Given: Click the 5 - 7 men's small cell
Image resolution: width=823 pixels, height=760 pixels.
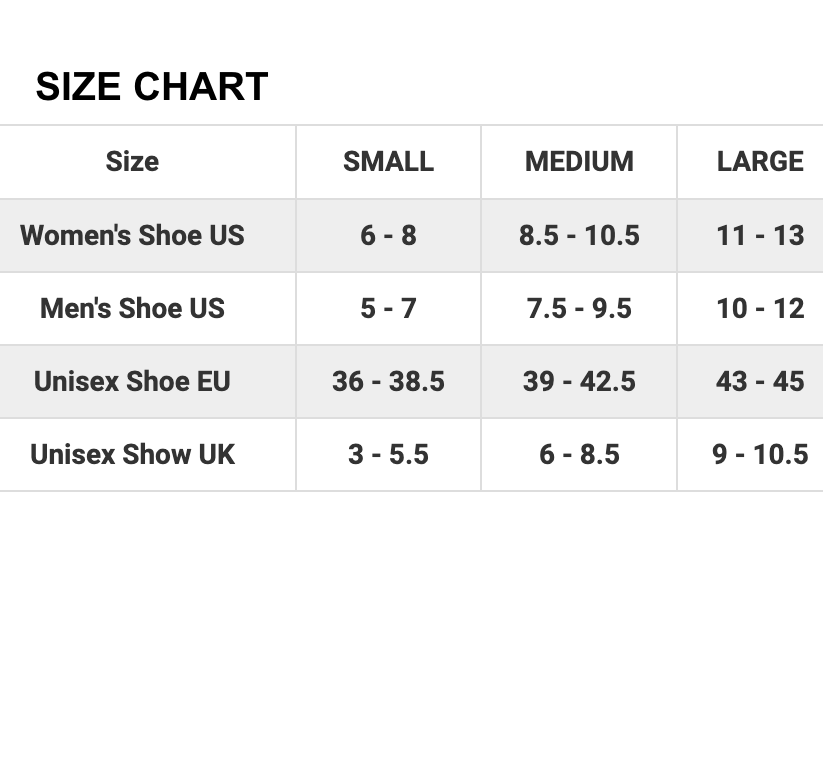Looking at the screenshot, I should coord(388,308).
